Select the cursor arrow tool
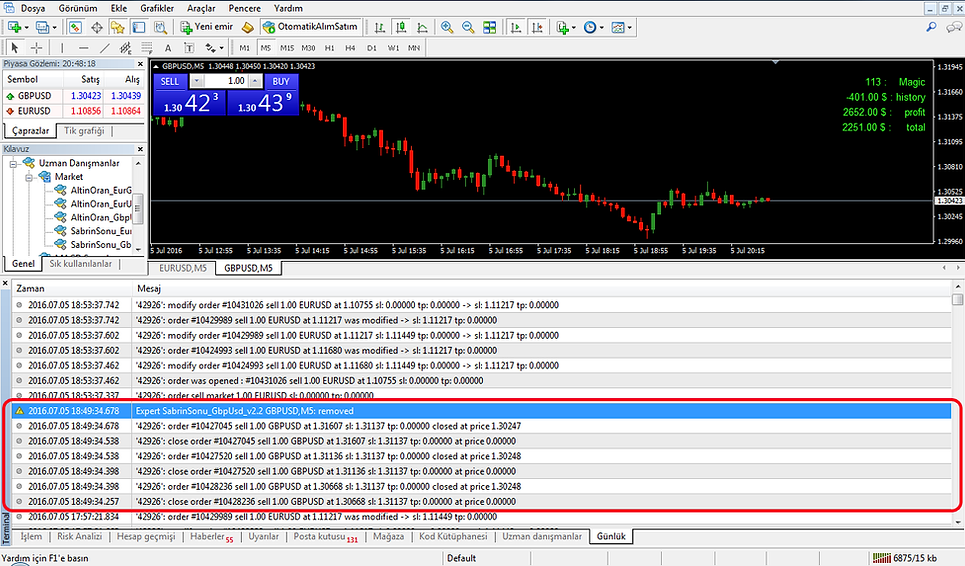965x566 pixels. (15, 47)
